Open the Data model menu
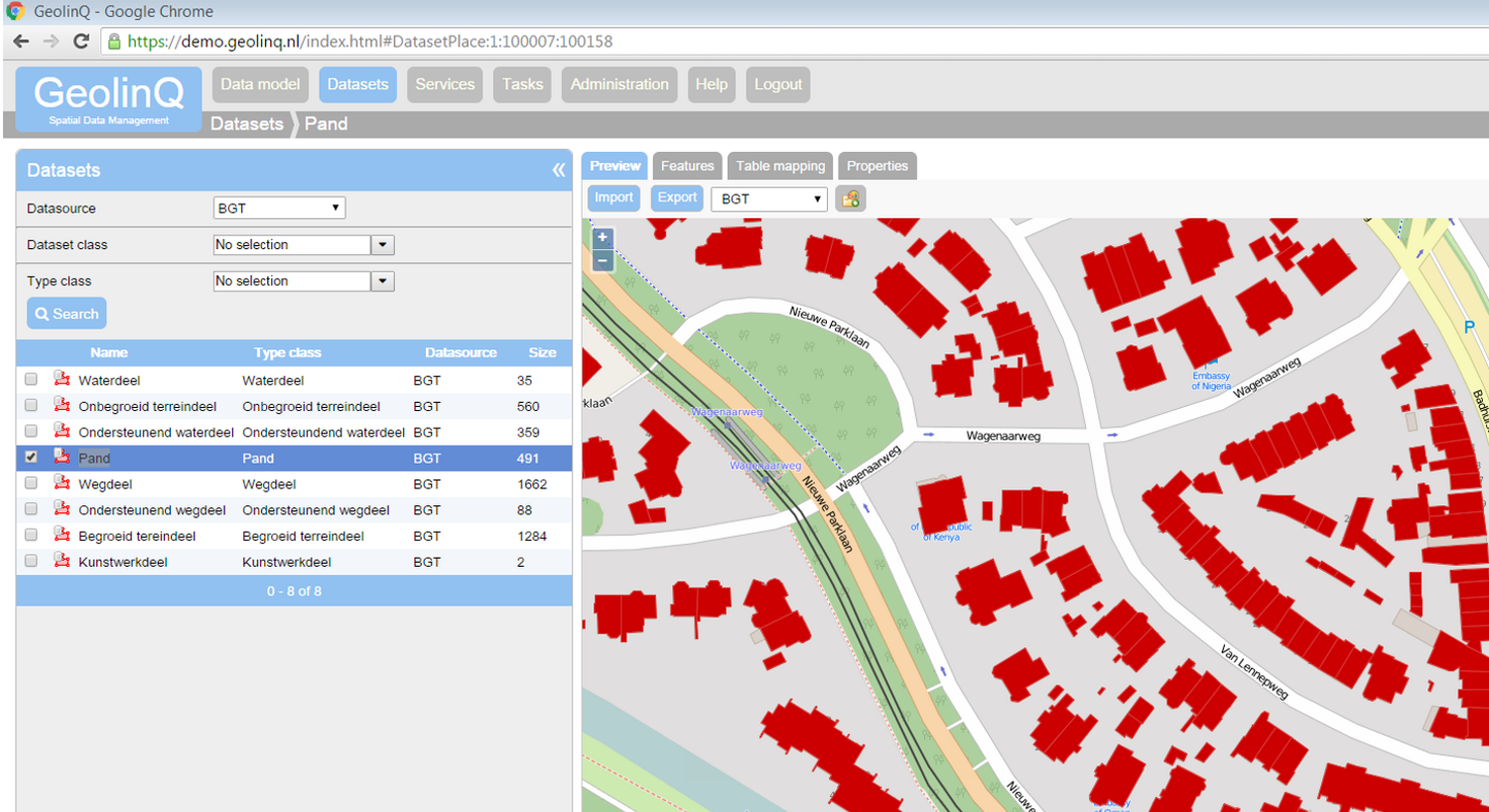Screen dimensions: 1489x812 [260, 84]
